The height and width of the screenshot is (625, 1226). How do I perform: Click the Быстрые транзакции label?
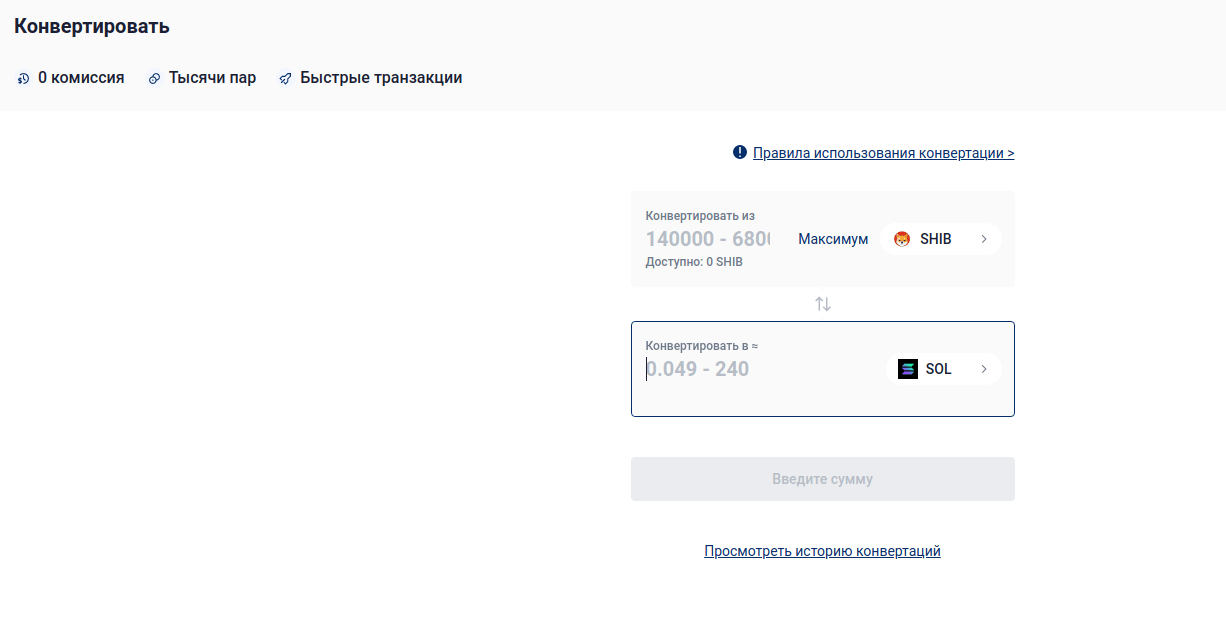[381, 78]
